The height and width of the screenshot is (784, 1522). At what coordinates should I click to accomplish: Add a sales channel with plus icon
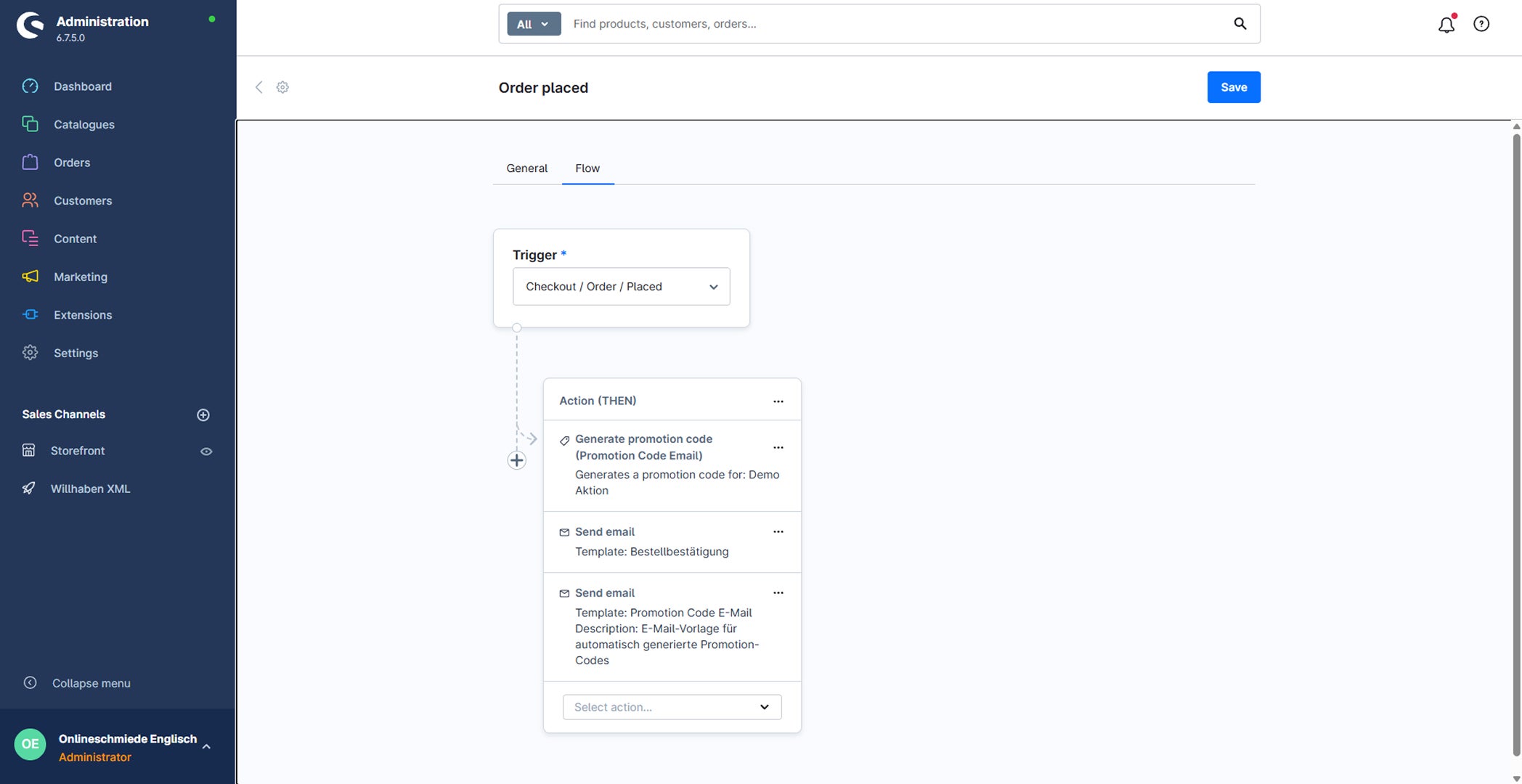click(x=203, y=415)
